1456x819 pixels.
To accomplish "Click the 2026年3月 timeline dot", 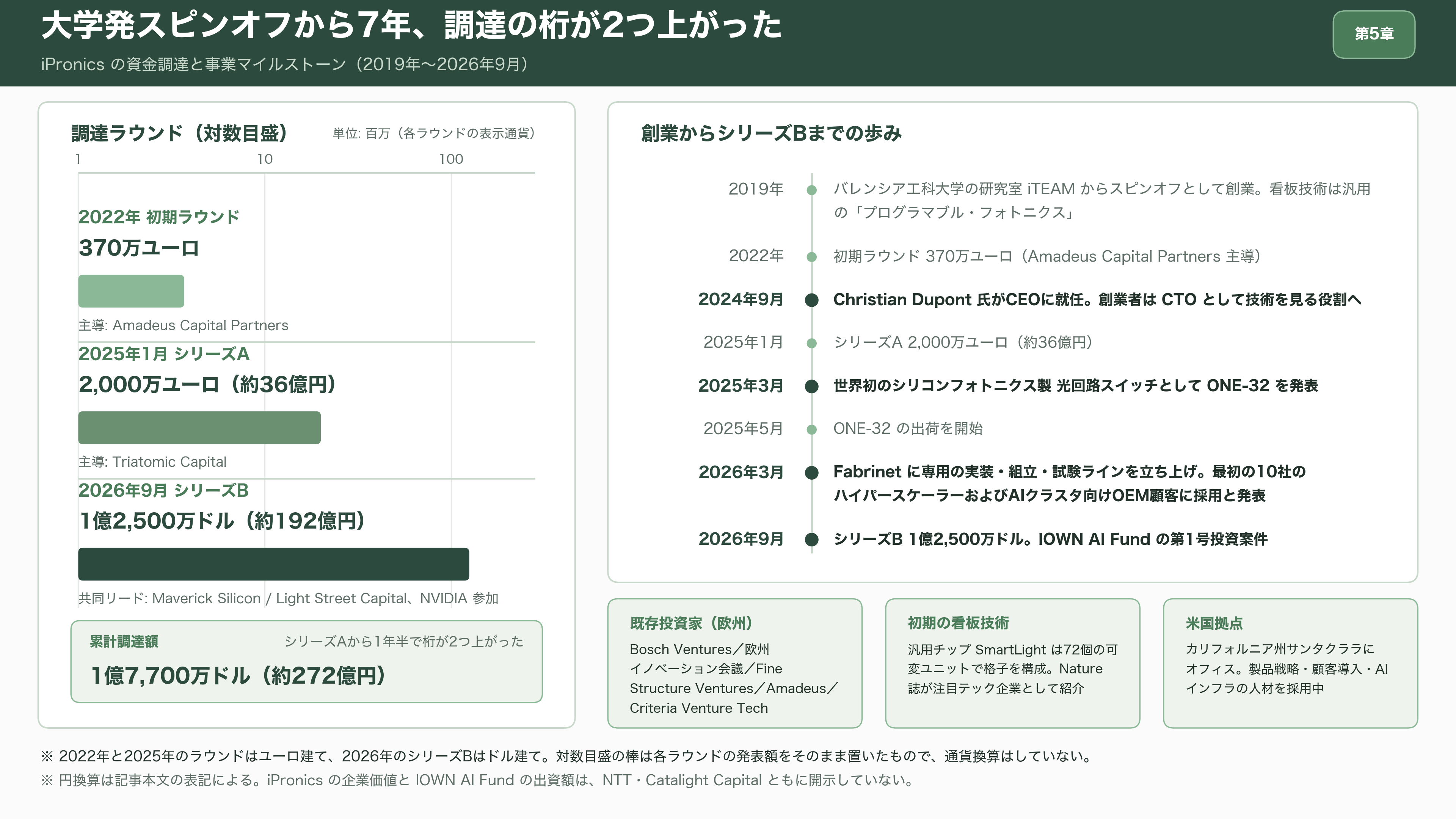I will tap(812, 472).
